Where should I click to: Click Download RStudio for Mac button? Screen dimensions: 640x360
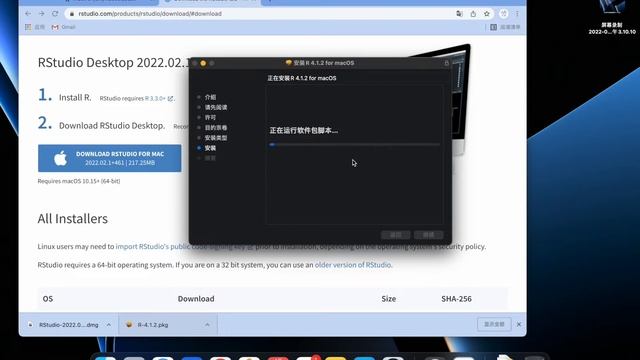click(x=110, y=158)
